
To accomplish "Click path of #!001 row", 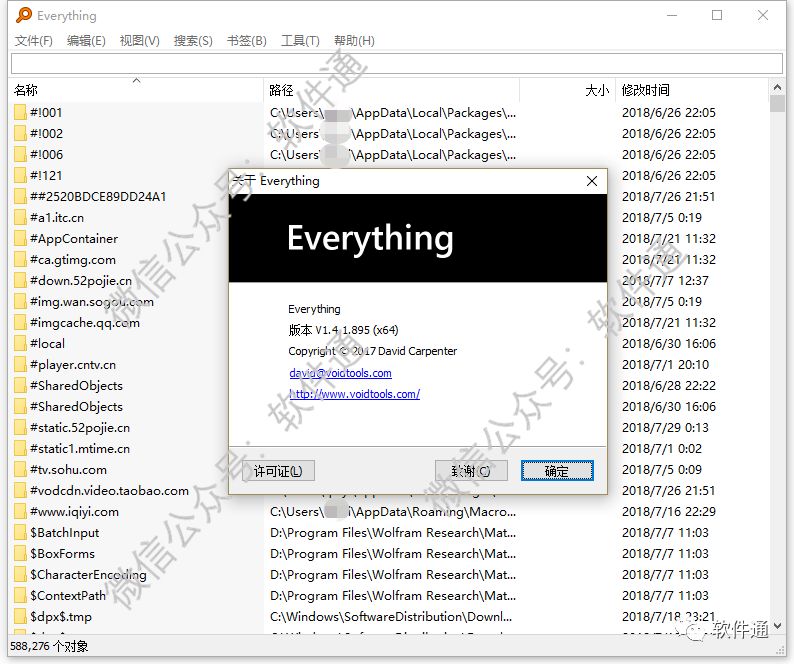I will 393,112.
